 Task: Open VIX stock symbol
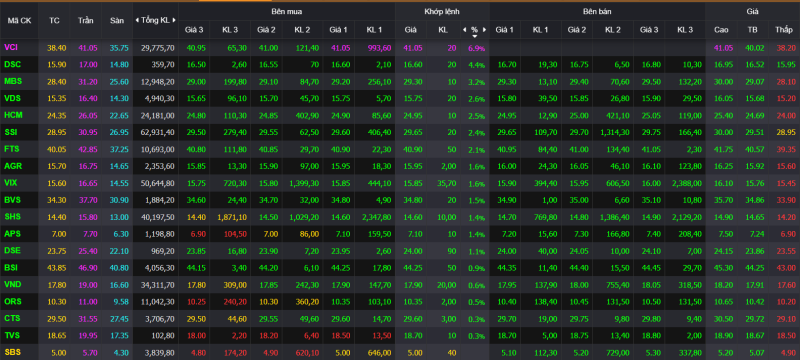point(11,183)
